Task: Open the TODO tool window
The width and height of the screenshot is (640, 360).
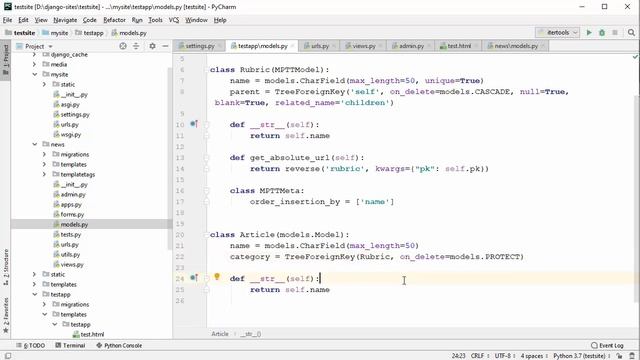Action: point(31,345)
